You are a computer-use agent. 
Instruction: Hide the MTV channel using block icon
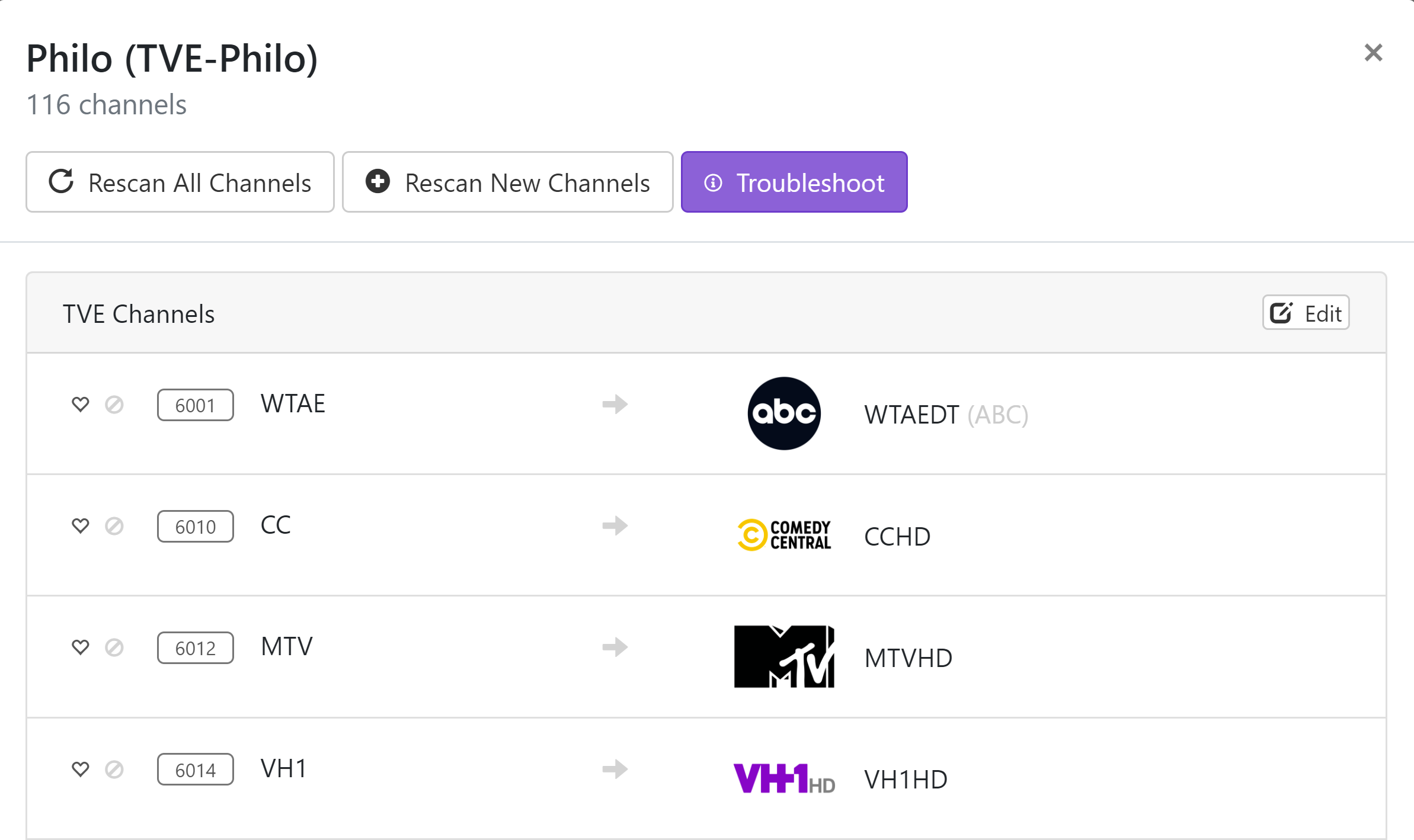click(x=114, y=647)
